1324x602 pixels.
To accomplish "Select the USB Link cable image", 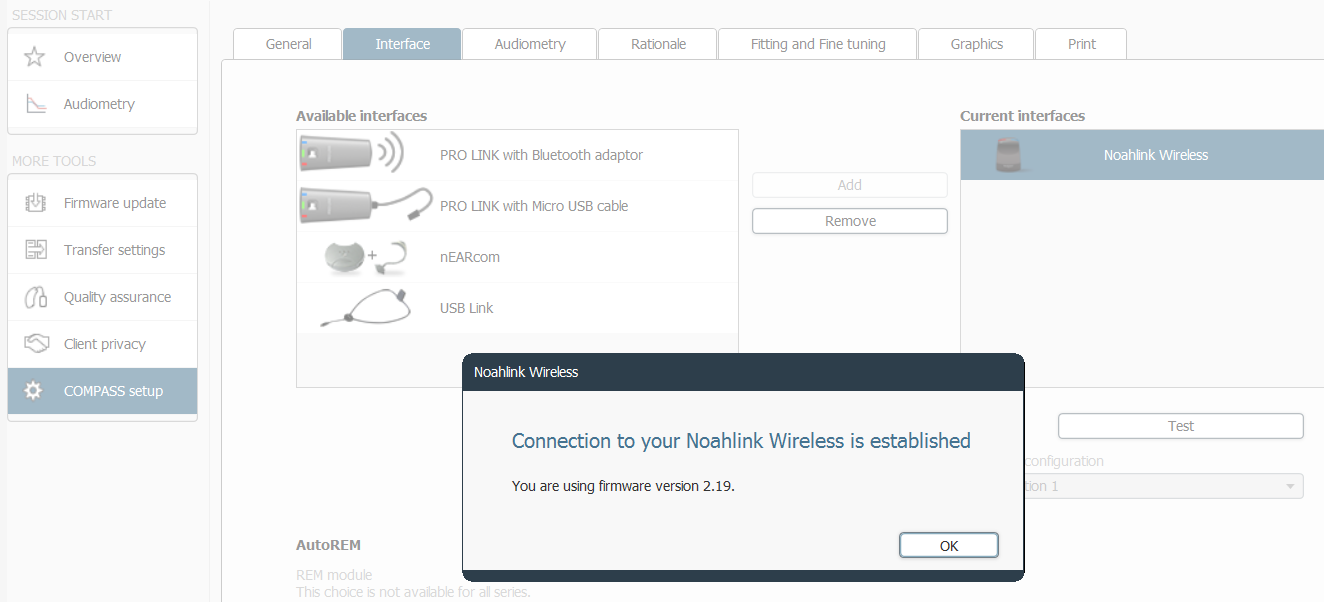I will pyautogui.click(x=366, y=308).
